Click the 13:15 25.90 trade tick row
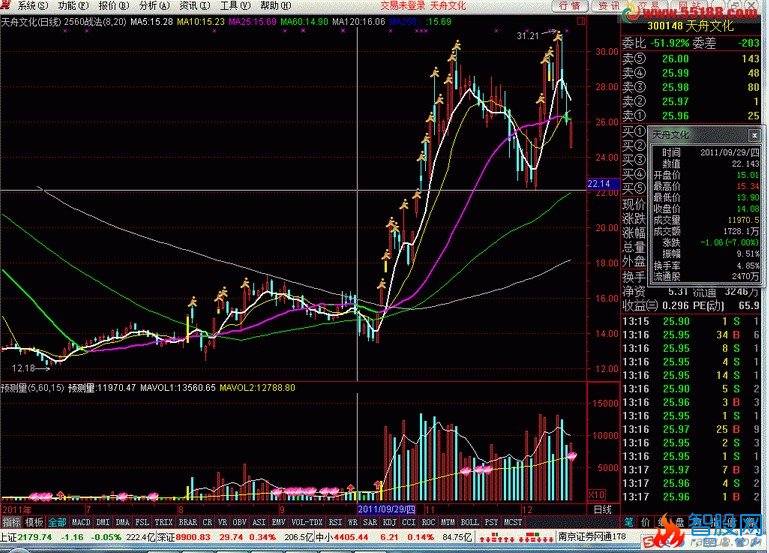 [x=691, y=322]
